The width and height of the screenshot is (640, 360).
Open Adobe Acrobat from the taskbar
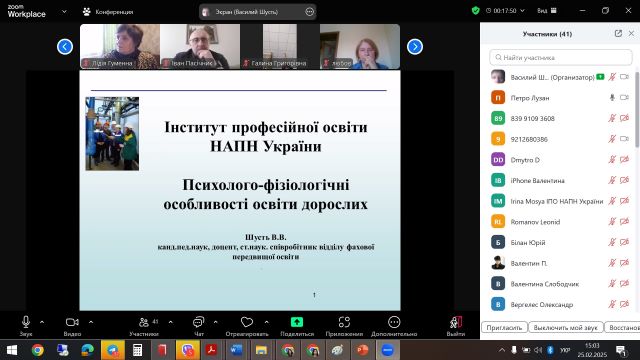[211, 350]
